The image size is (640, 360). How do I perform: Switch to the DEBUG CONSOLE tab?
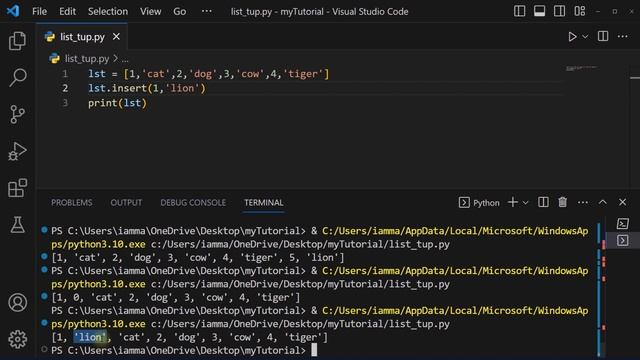pyautogui.click(x=193, y=202)
